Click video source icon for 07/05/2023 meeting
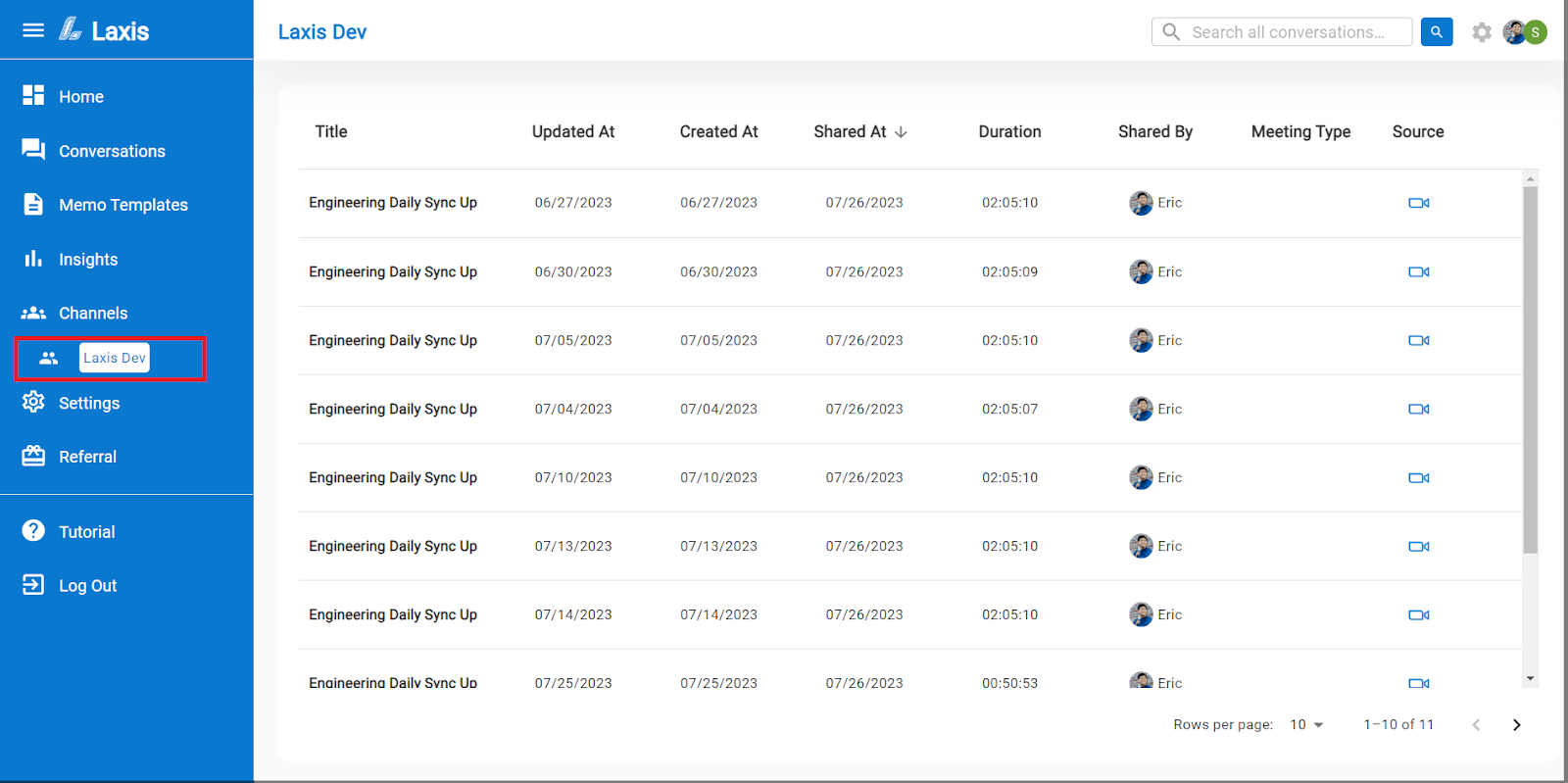Viewport: 1568px width, 783px height. pyautogui.click(x=1419, y=340)
